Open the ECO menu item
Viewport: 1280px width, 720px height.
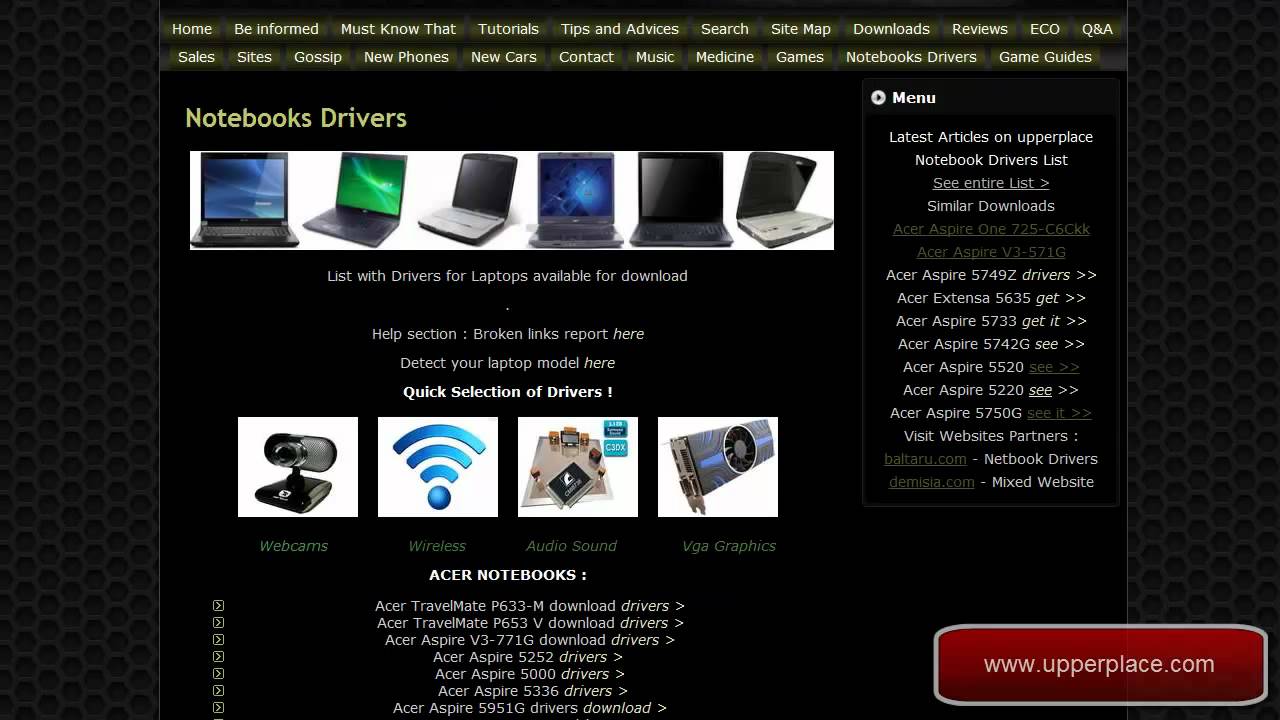pos(1045,29)
